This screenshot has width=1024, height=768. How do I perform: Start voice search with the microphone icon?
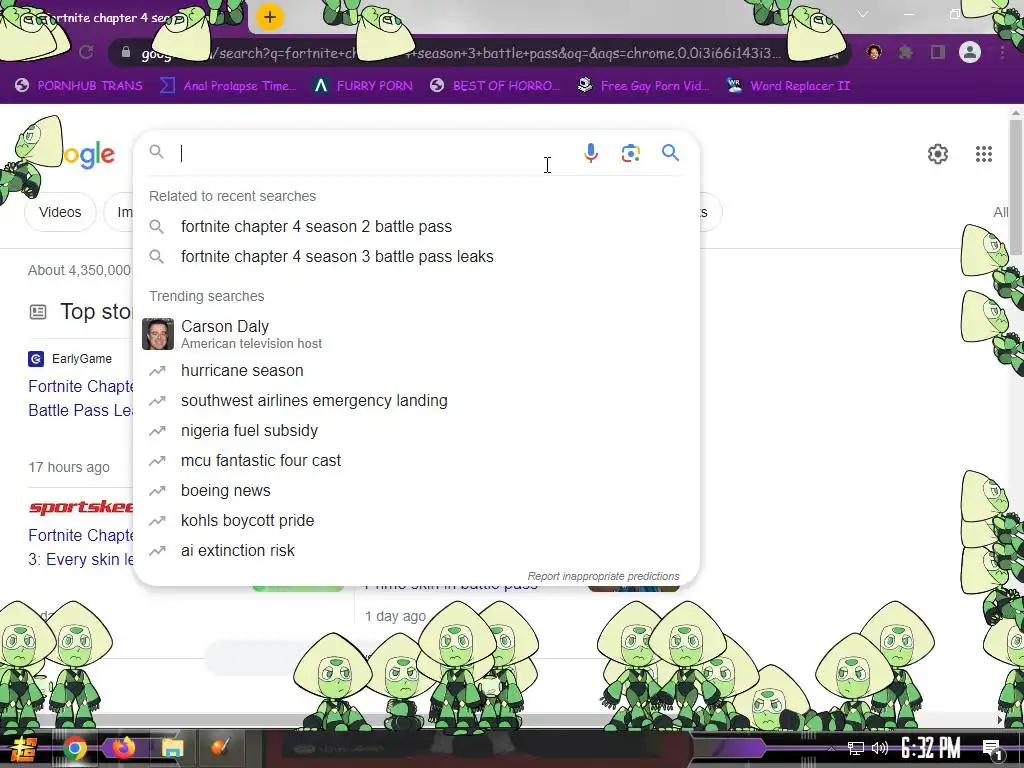[x=590, y=153]
